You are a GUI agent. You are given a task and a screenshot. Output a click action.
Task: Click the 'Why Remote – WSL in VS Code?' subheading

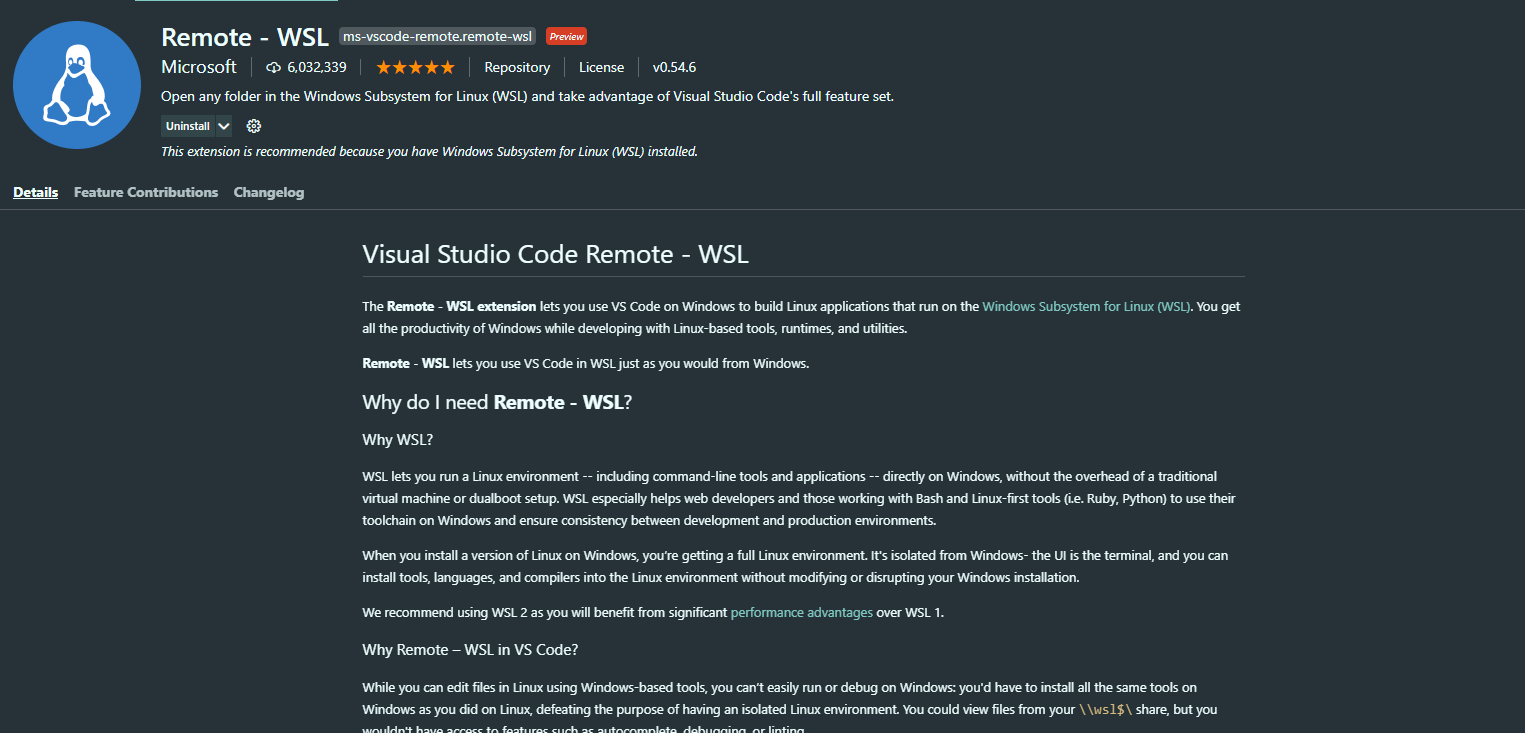[470, 650]
